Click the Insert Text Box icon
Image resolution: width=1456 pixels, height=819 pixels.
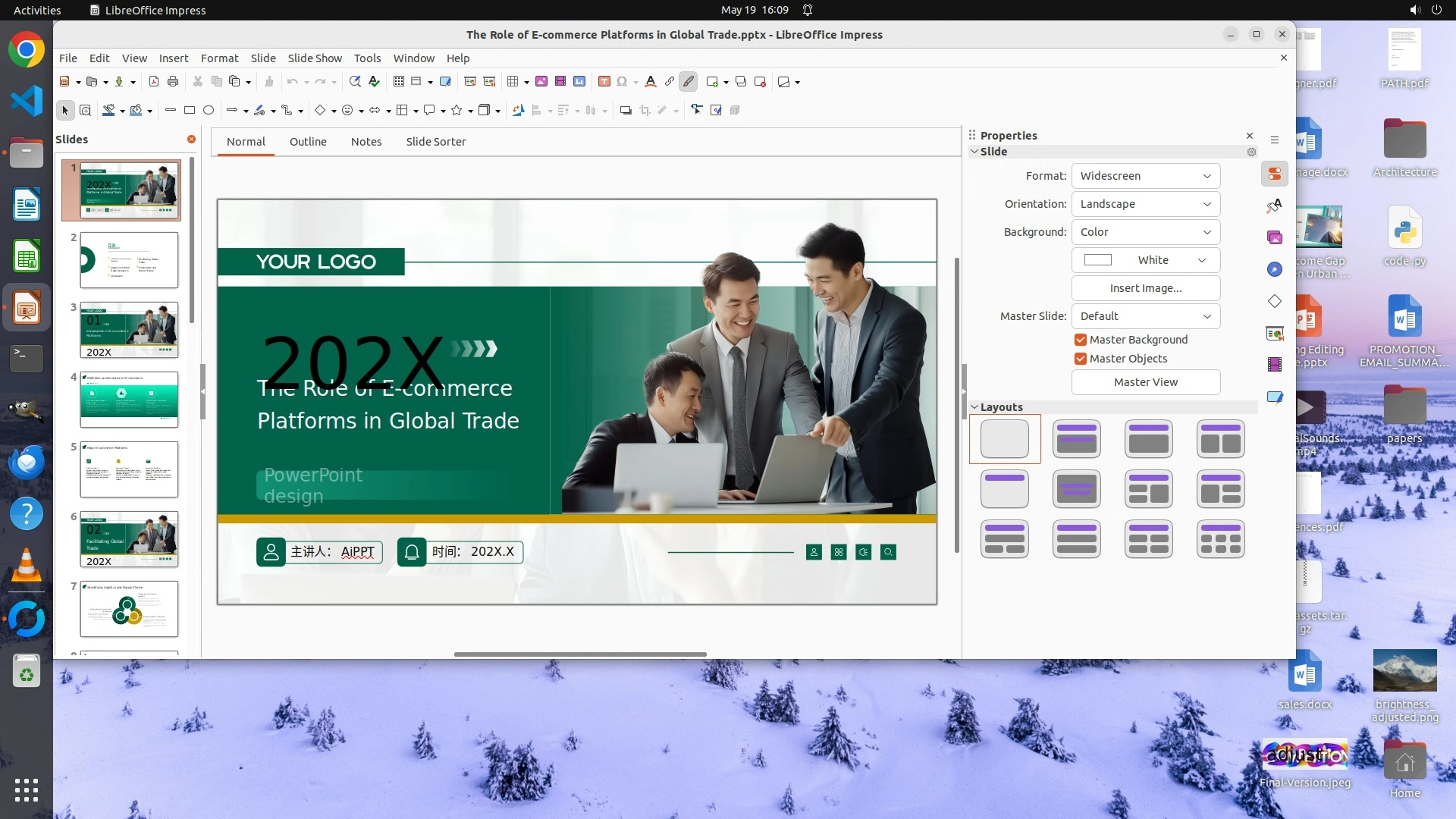pos(604,82)
